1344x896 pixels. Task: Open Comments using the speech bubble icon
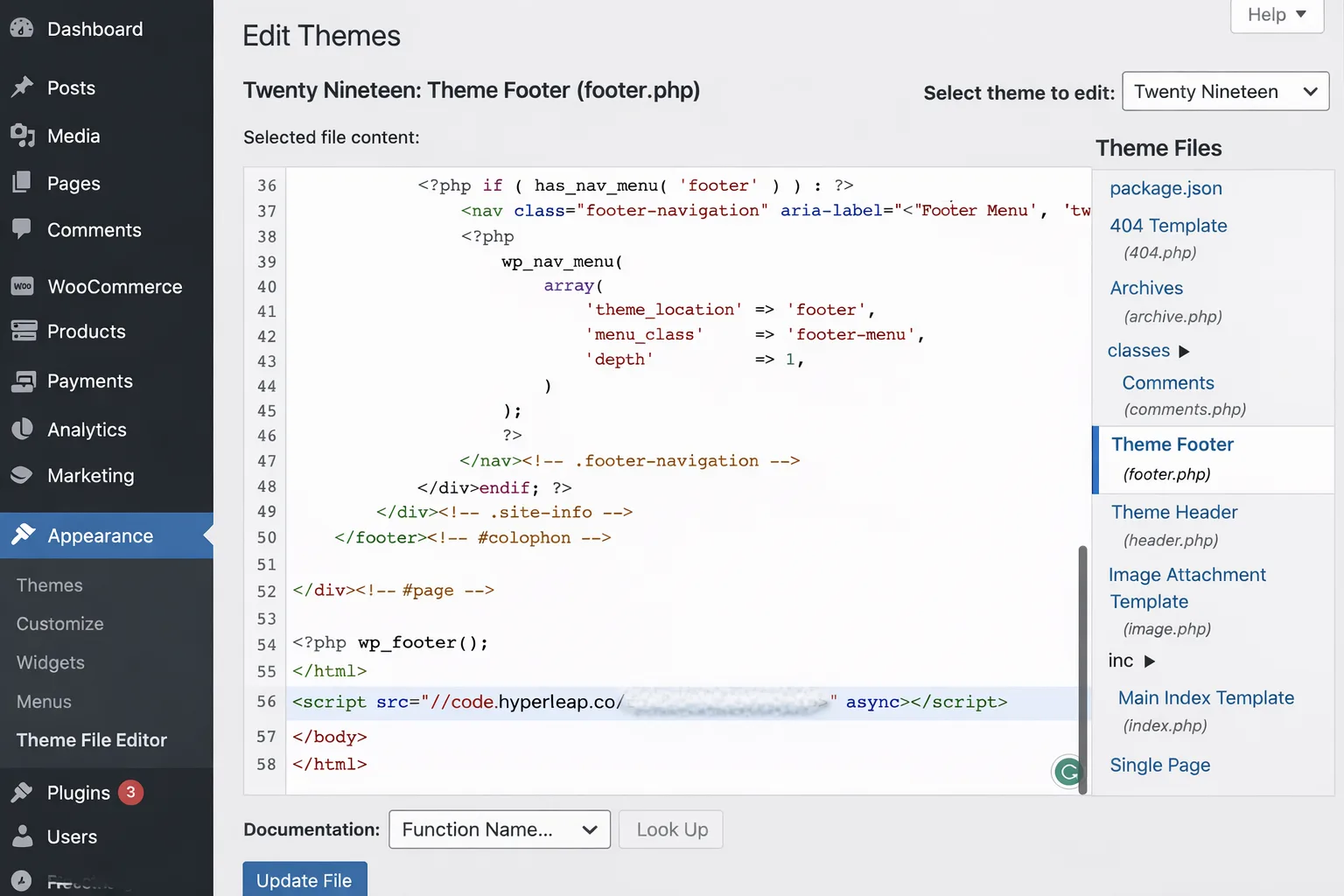pyautogui.click(x=22, y=229)
